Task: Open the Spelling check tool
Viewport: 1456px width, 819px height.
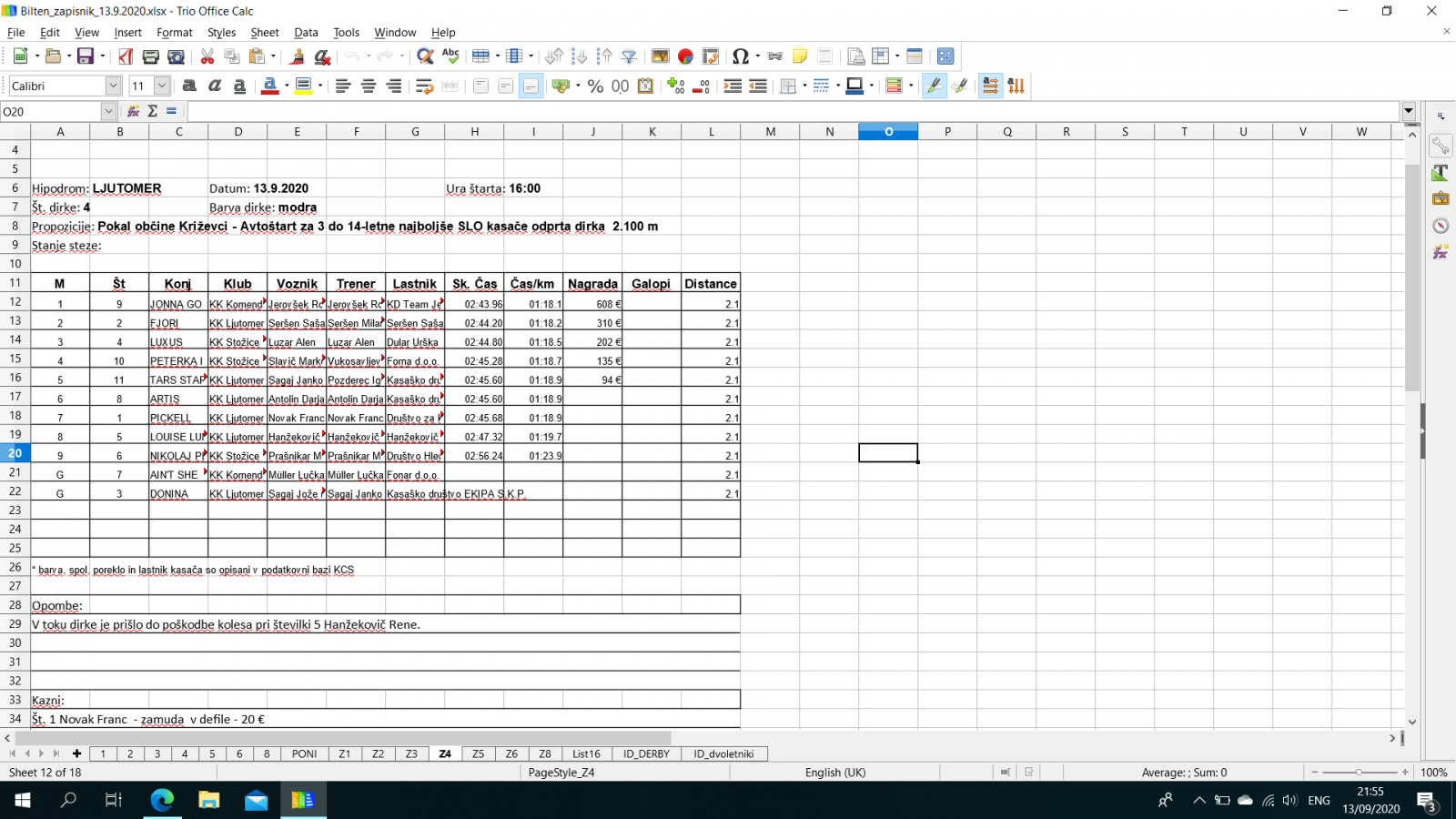Action: tap(450, 56)
